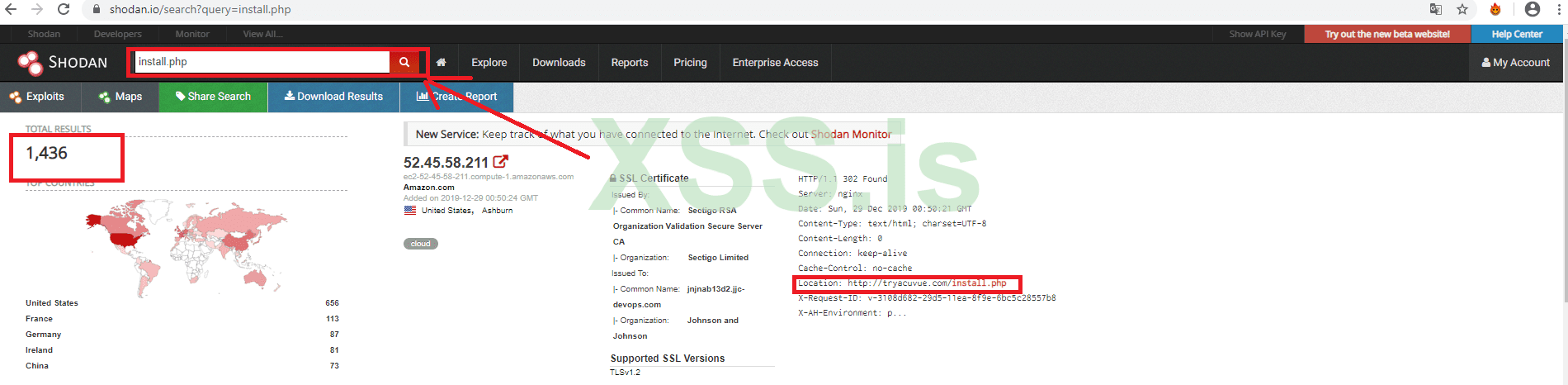Open result IP 52.45.58.211

[x=446, y=163]
